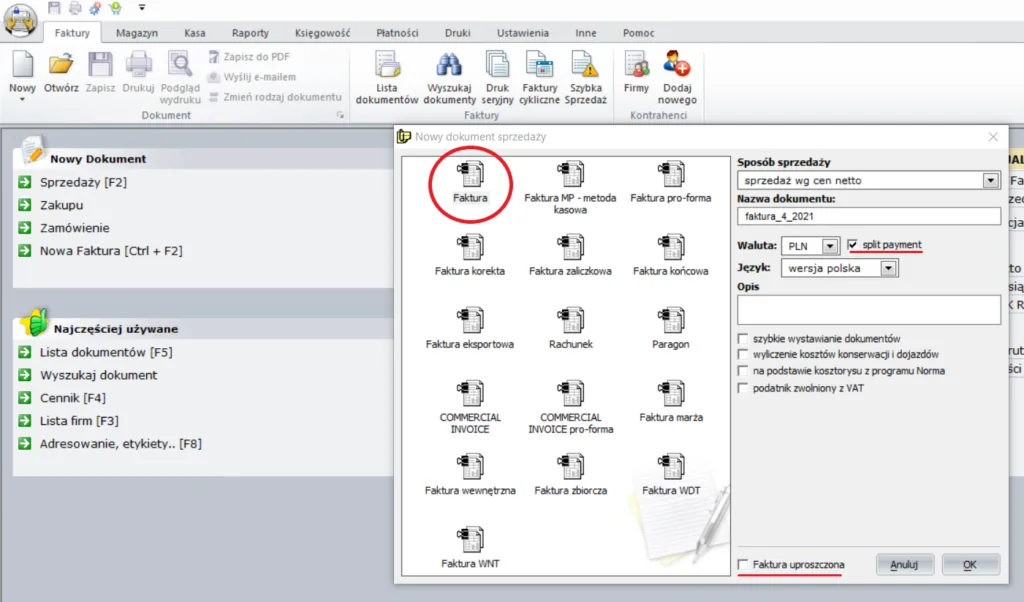The image size is (1024, 602).
Task: Tick the podatnik zwolniony z VAT checkbox
Action: [x=743, y=387]
